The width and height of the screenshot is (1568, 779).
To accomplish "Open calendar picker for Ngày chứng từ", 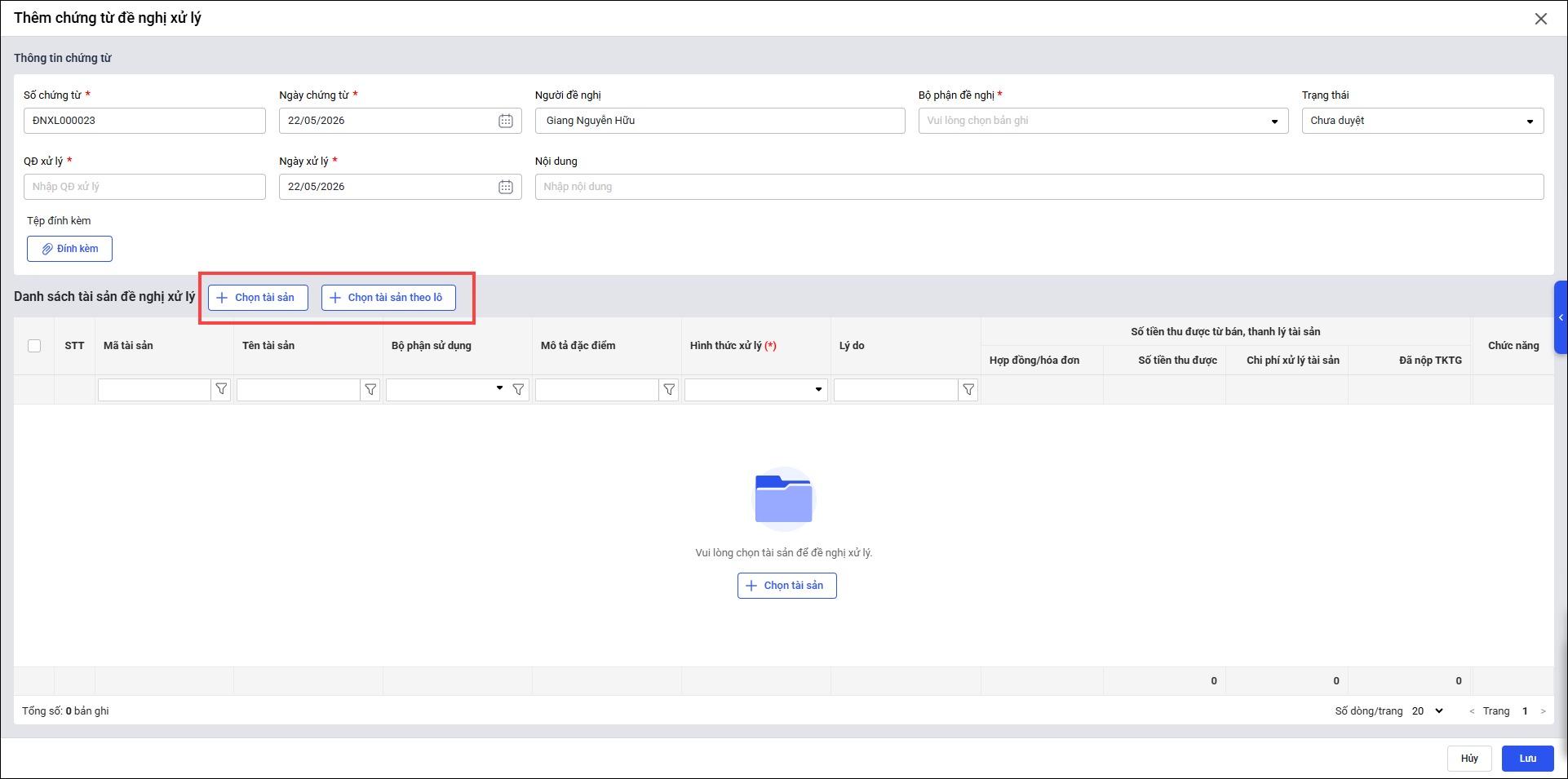I will pos(506,121).
